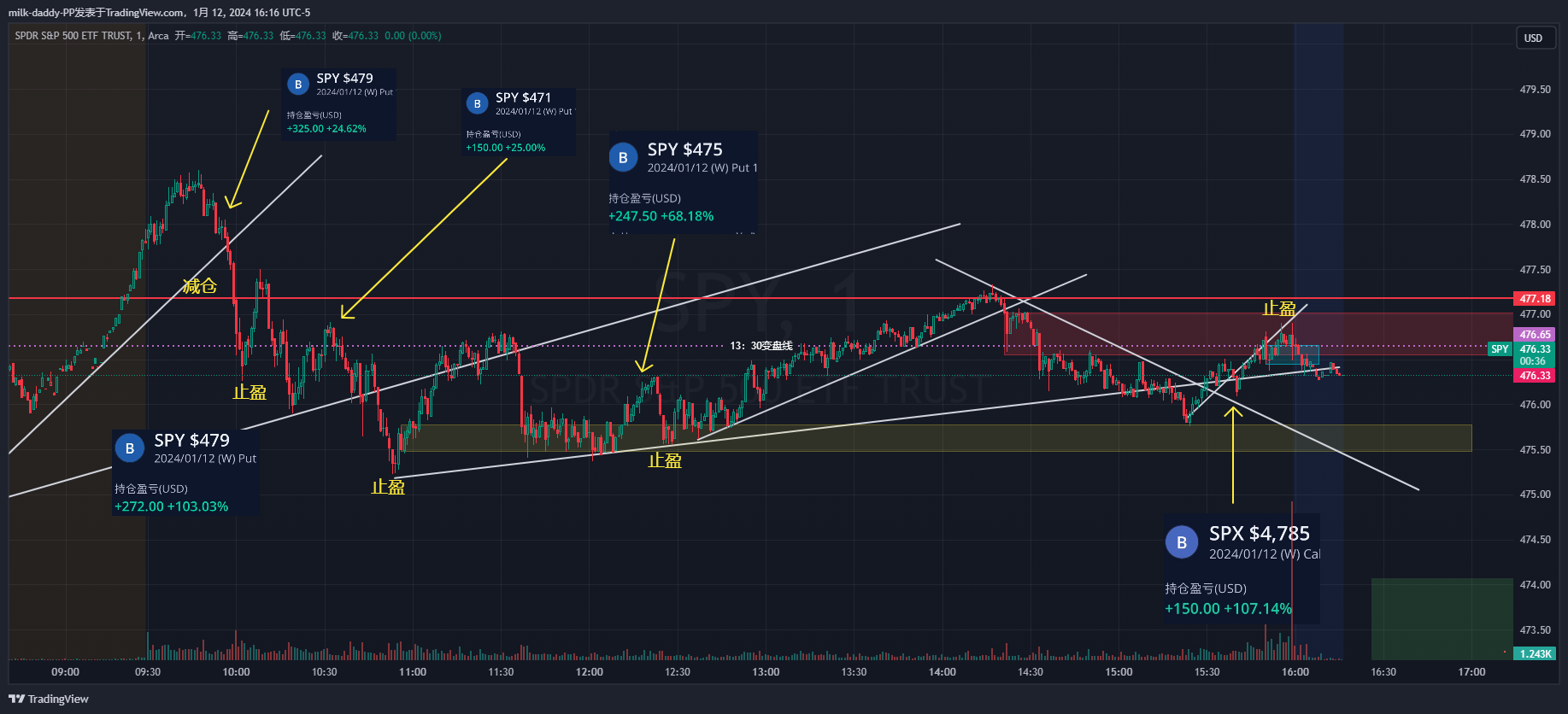This screenshot has width=1568, height=714.
Task: Select the 减仓 text annotation
Action: [x=199, y=286]
